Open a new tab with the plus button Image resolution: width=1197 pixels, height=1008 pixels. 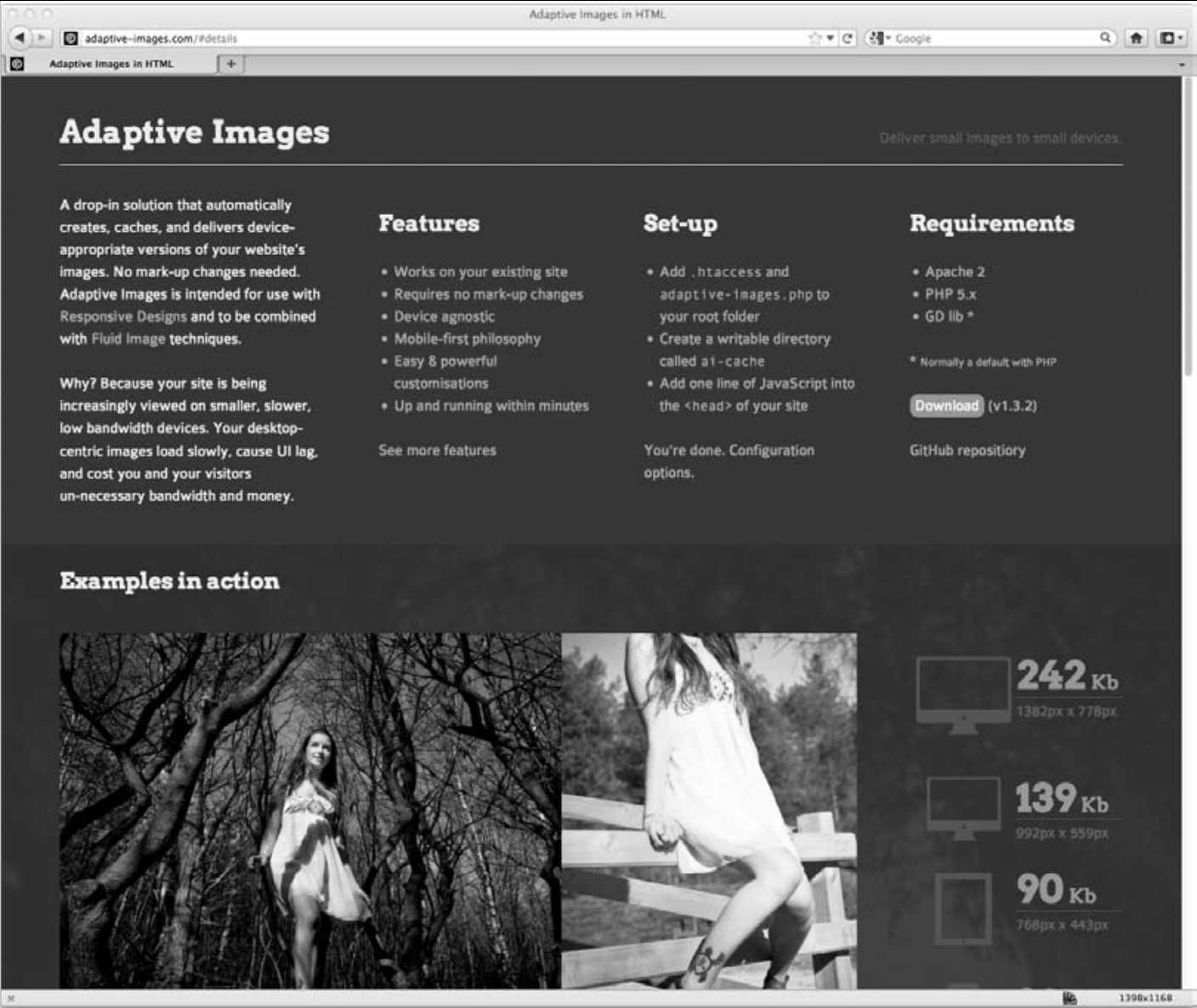(230, 64)
